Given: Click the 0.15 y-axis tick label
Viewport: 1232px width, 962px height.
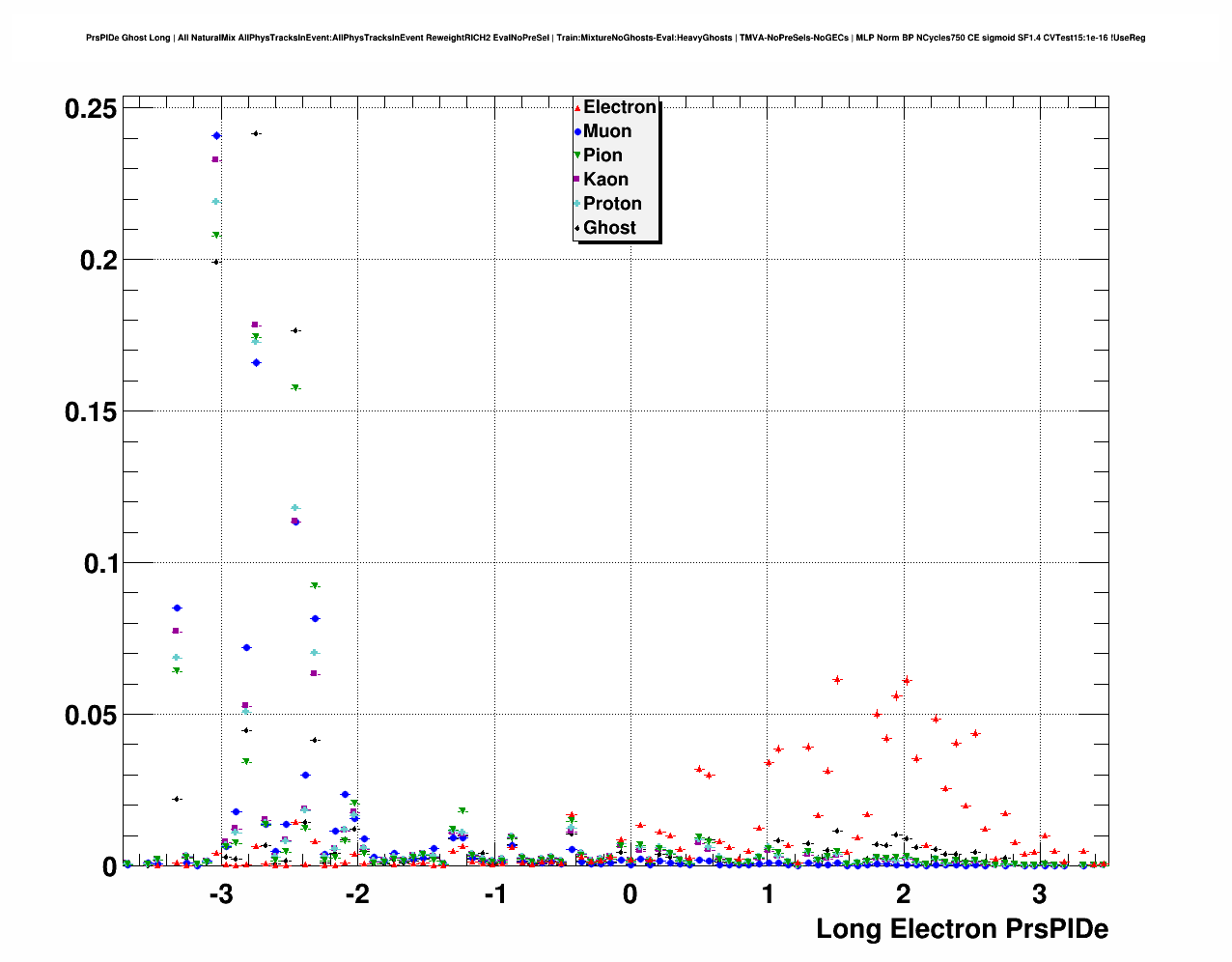Looking at the screenshot, I should (x=91, y=412).
